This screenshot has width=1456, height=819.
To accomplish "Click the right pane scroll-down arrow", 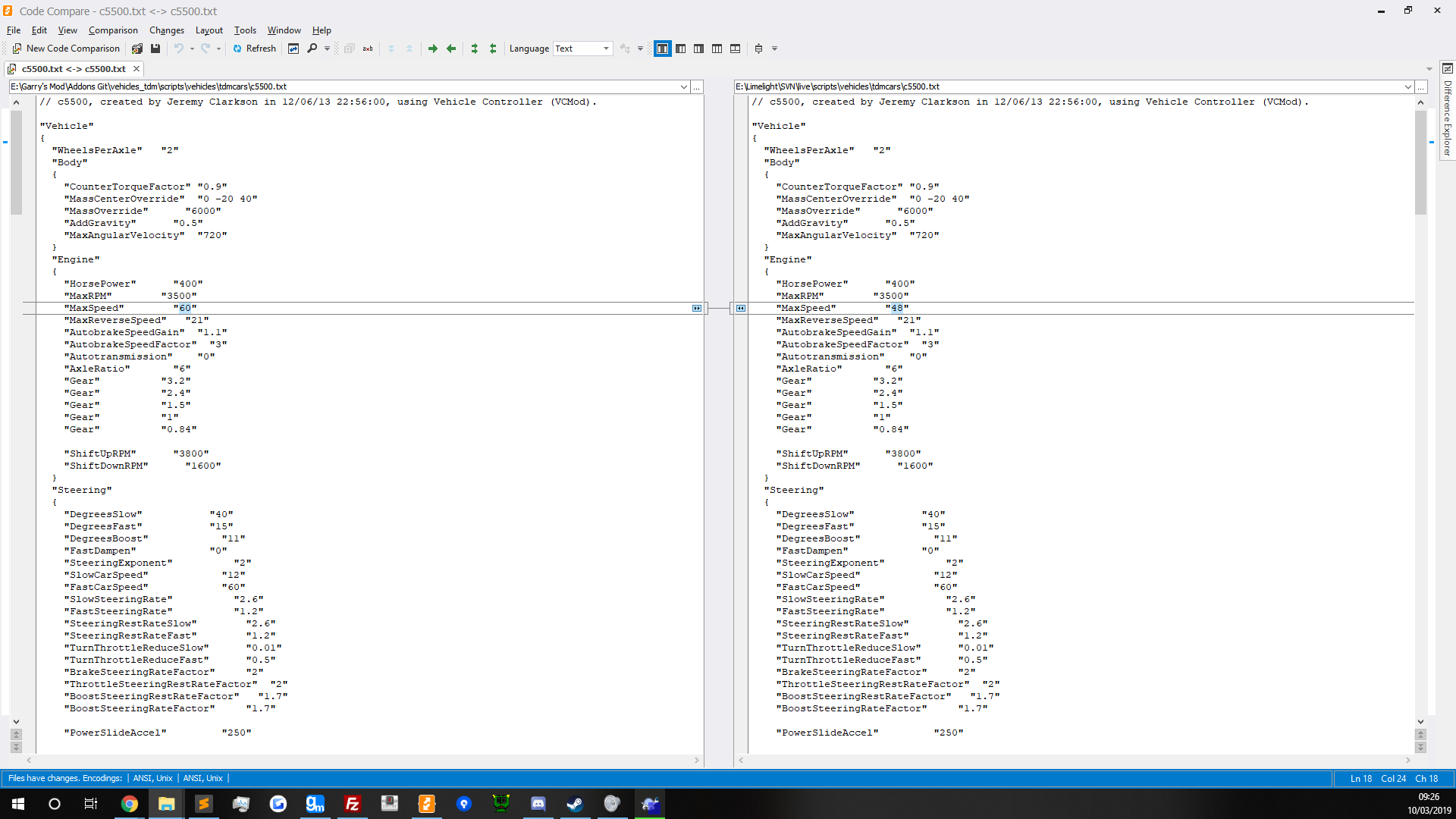I will [x=1420, y=722].
